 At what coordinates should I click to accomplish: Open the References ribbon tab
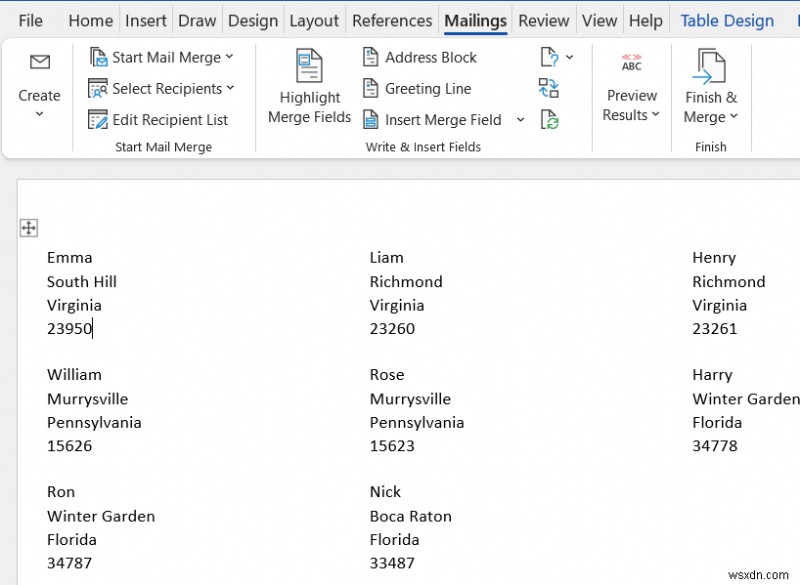[391, 20]
